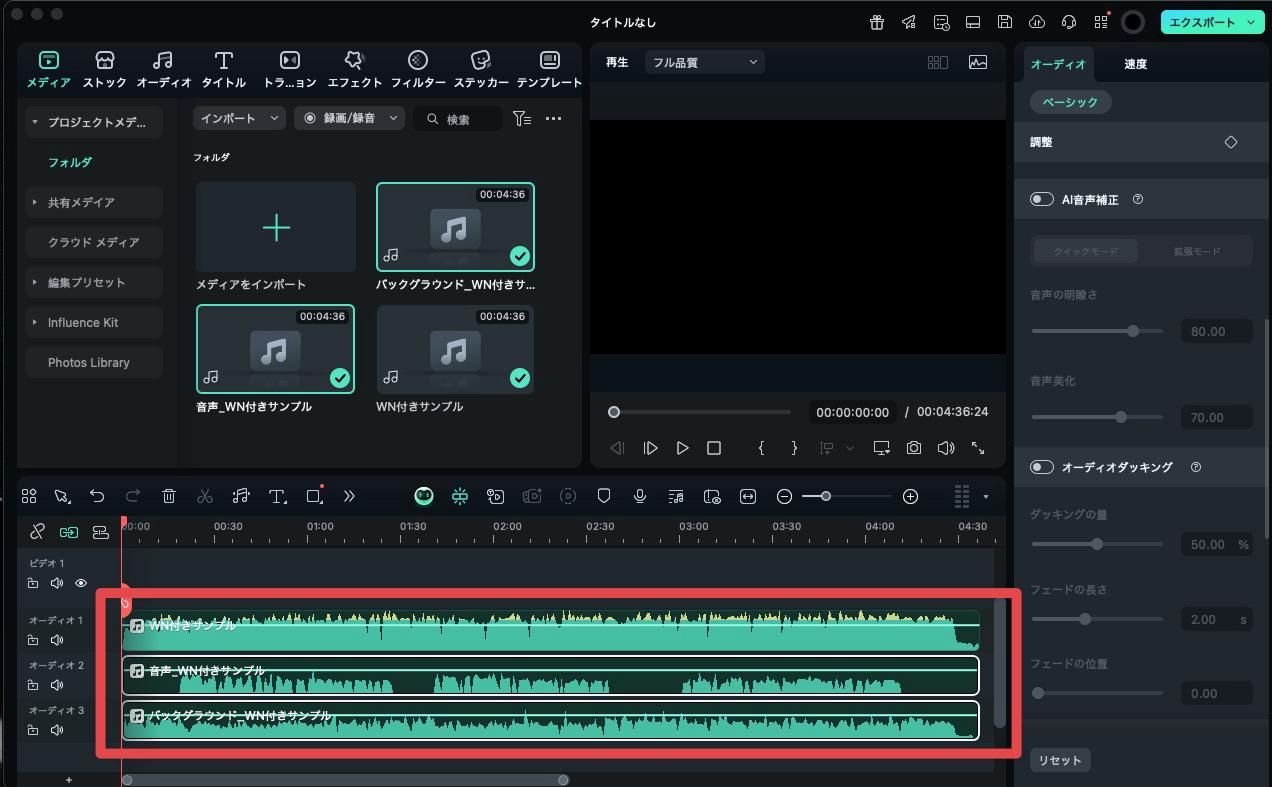Image resolution: width=1272 pixels, height=787 pixels.
Task: Click the zoom-in plus icon on timeline
Action: [910, 496]
